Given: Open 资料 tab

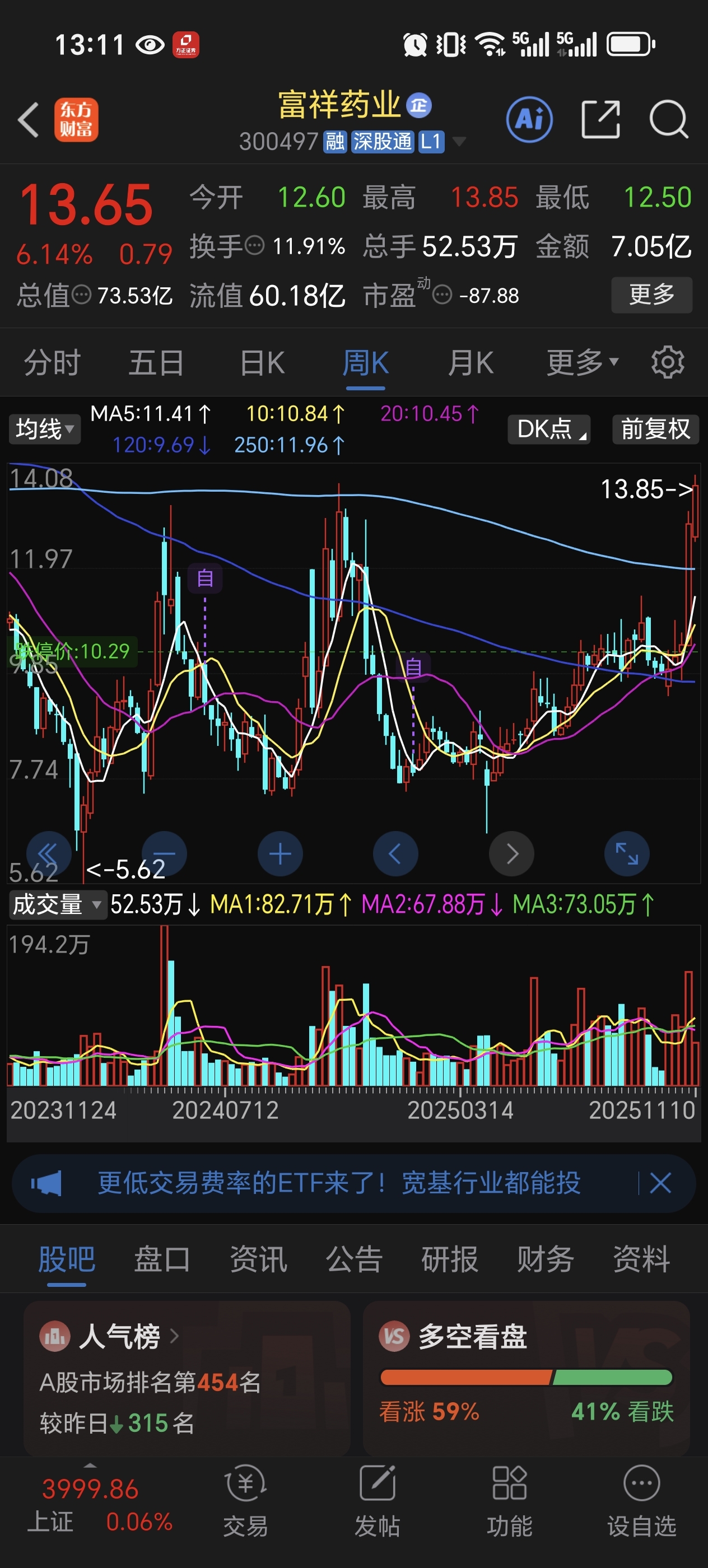Looking at the screenshot, I should (x=641, y=1259).
